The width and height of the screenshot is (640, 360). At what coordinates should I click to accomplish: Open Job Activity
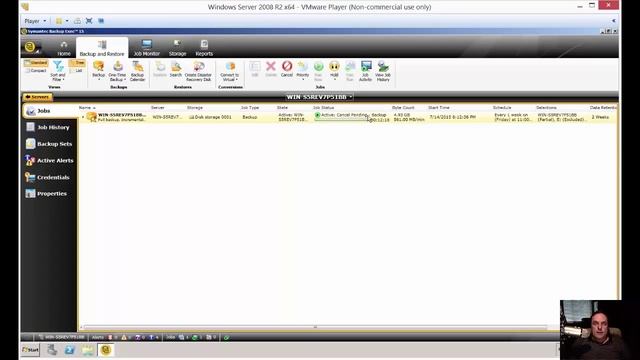coord(365,71)
